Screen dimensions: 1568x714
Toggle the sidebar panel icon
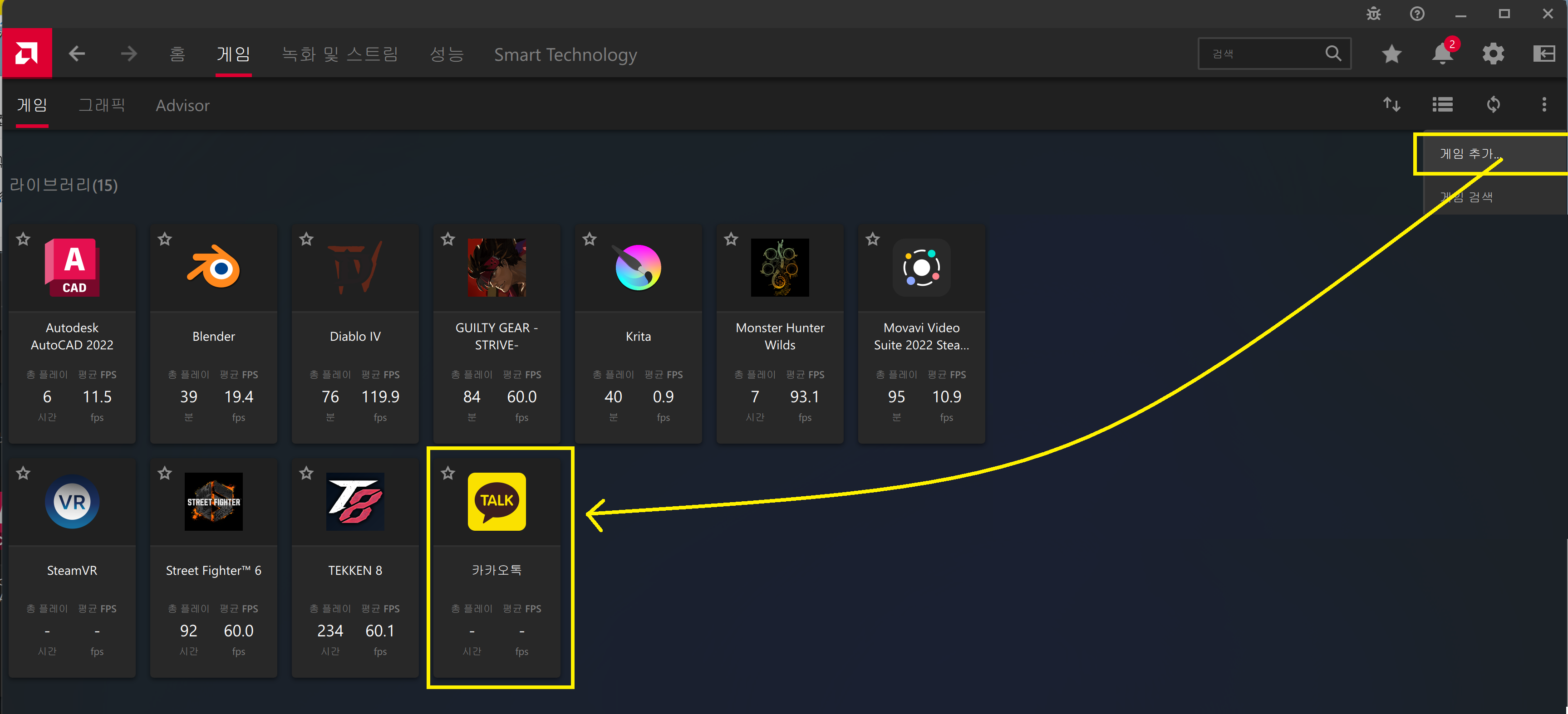click(1543, 54)
